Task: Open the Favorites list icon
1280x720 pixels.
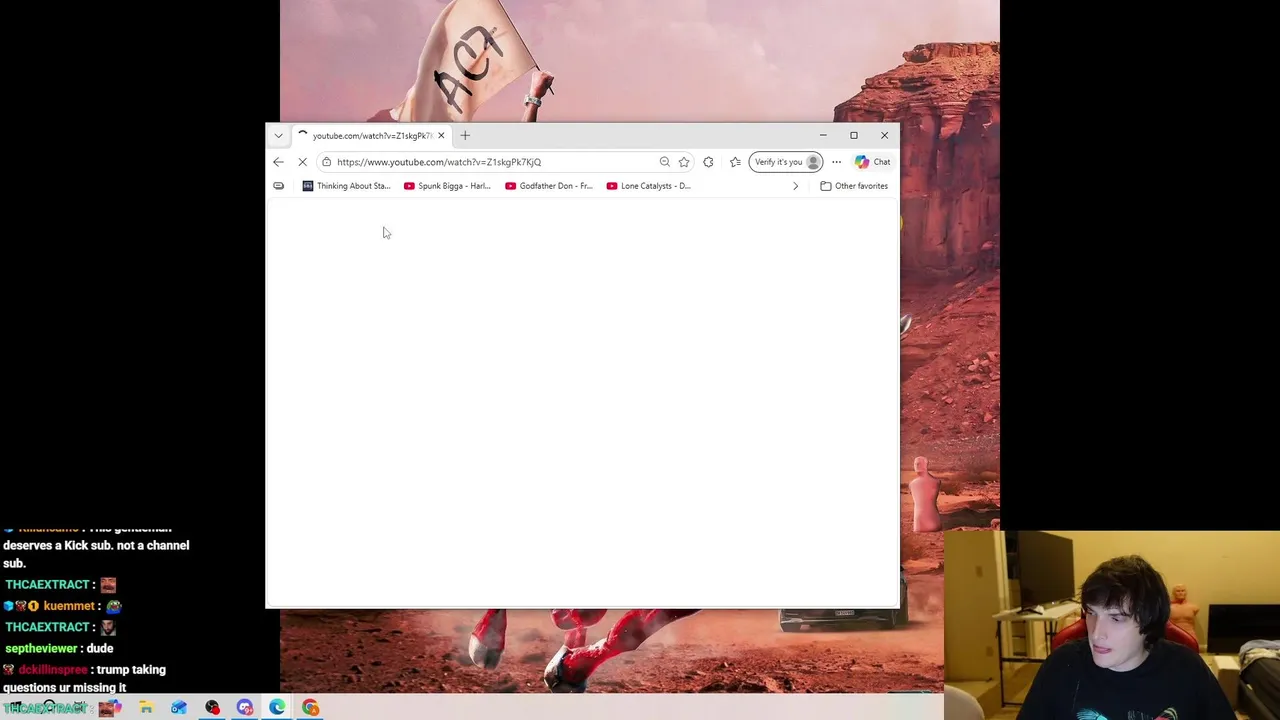Action: pyautogui.click(x=735, y=162)
